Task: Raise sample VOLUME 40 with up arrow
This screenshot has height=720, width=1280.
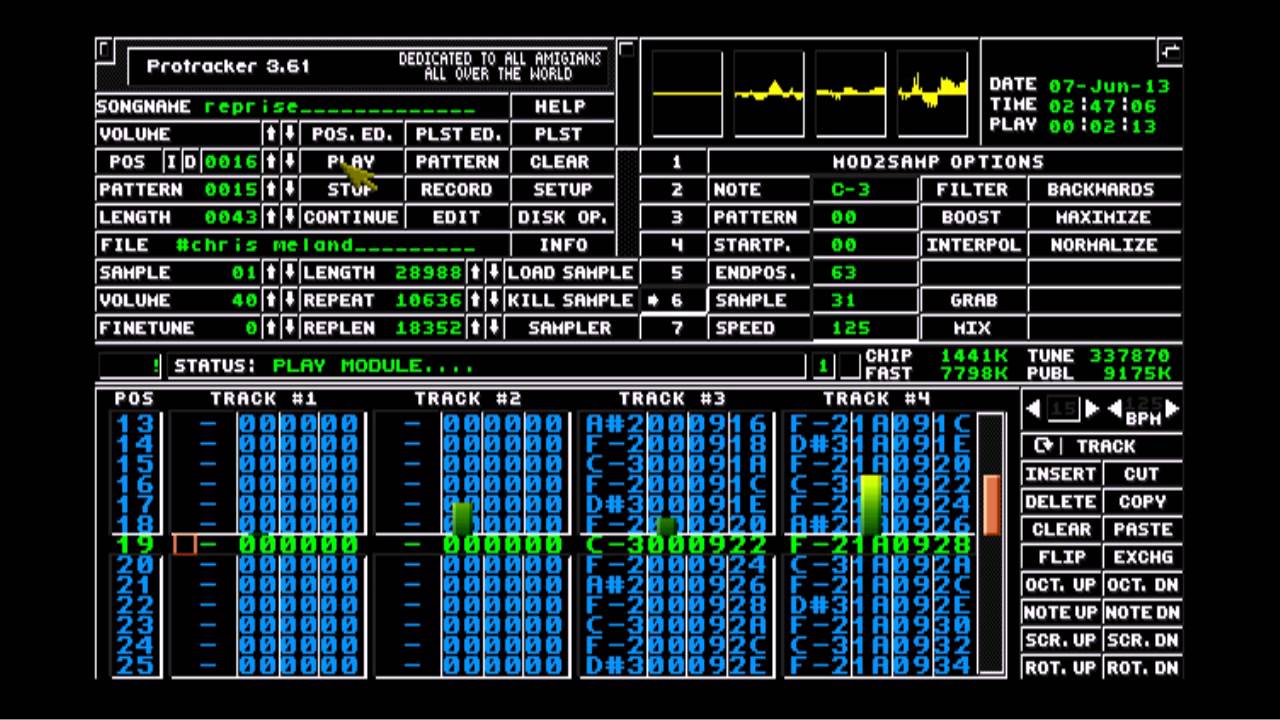Action: tap(270, 300)
